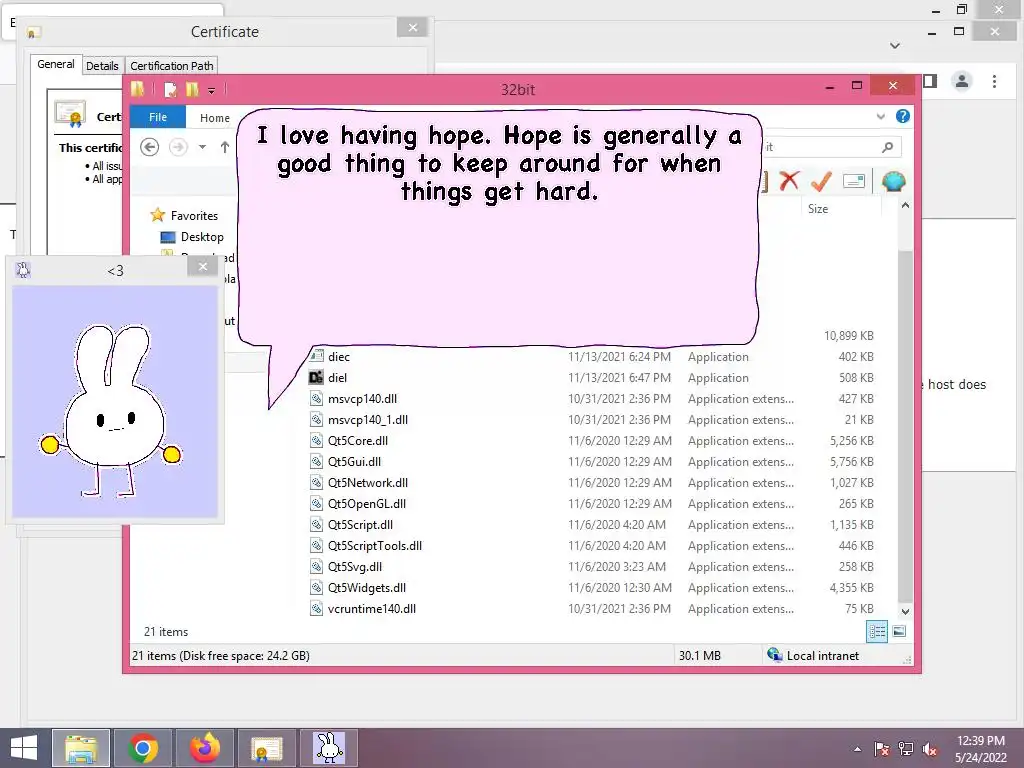The width and height of the screenshot is (1024, 768).
Task: Select Favorites in the navigation pane
Action: coord(194,216)
